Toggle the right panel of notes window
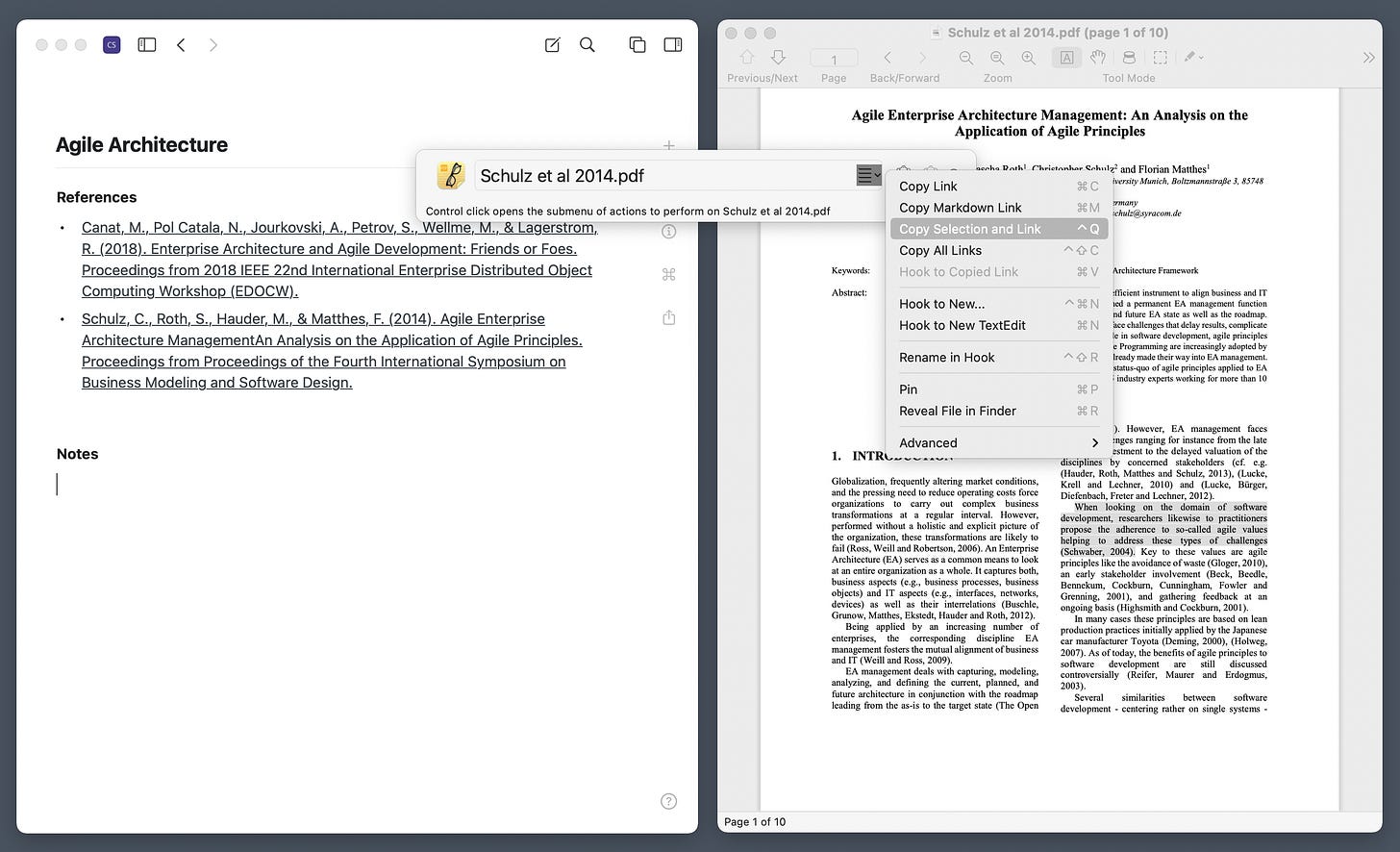1400x852 pixels. pos(673,44)
